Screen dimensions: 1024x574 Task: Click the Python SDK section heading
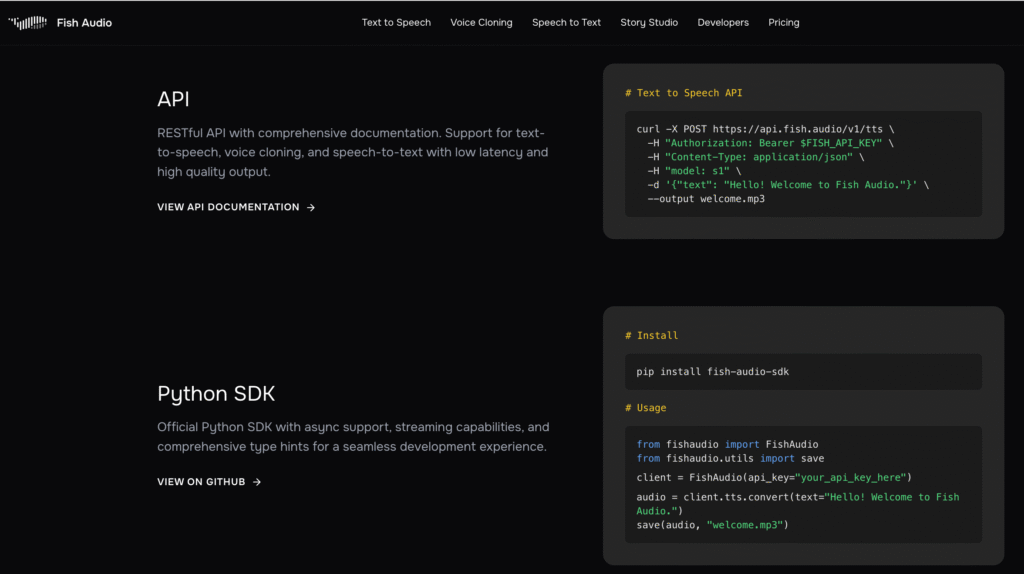(x=216, y=394)
